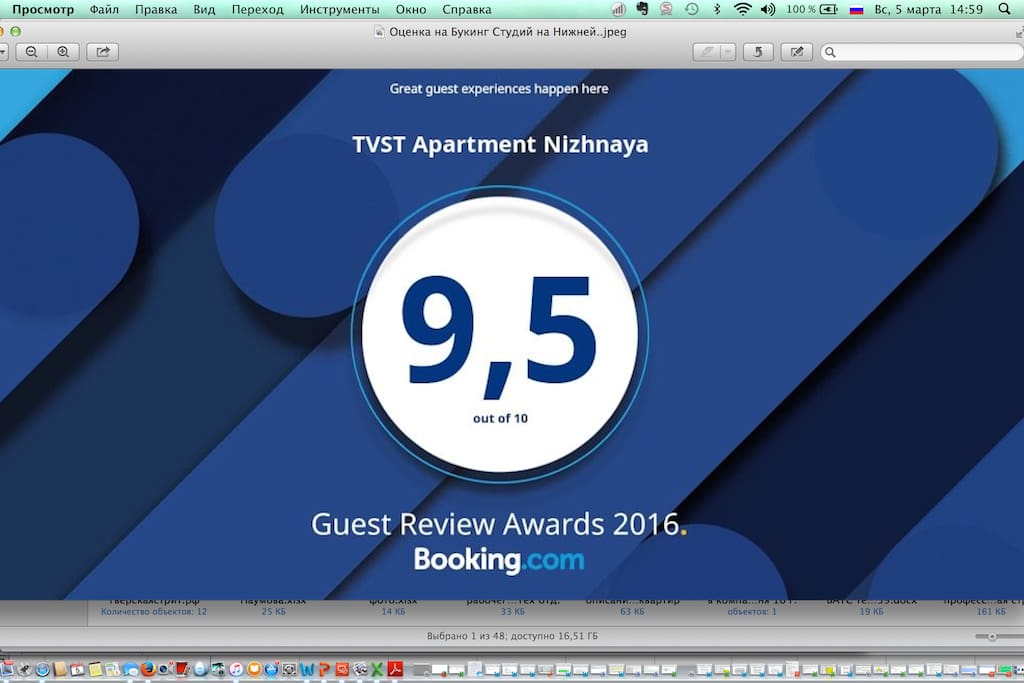Open Calendar from the Dock
Image resolution: width=1024 pixels, height=683 pixels.
click(77, 669)
